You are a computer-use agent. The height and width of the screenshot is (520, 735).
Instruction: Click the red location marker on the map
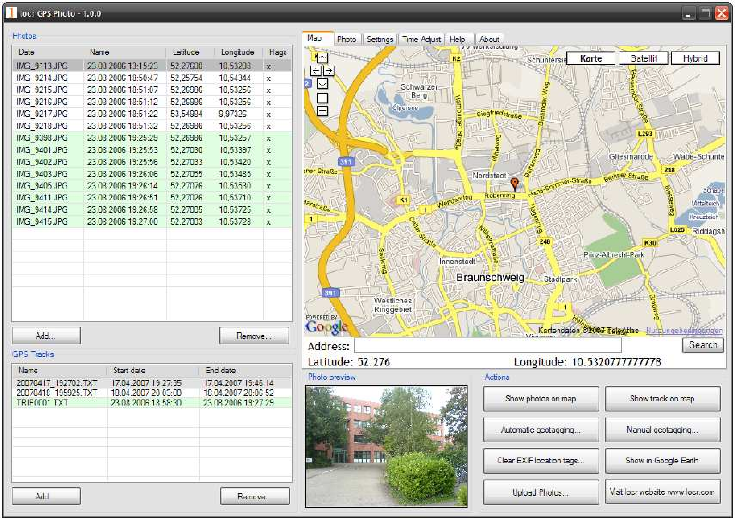[x=516, y=184]
